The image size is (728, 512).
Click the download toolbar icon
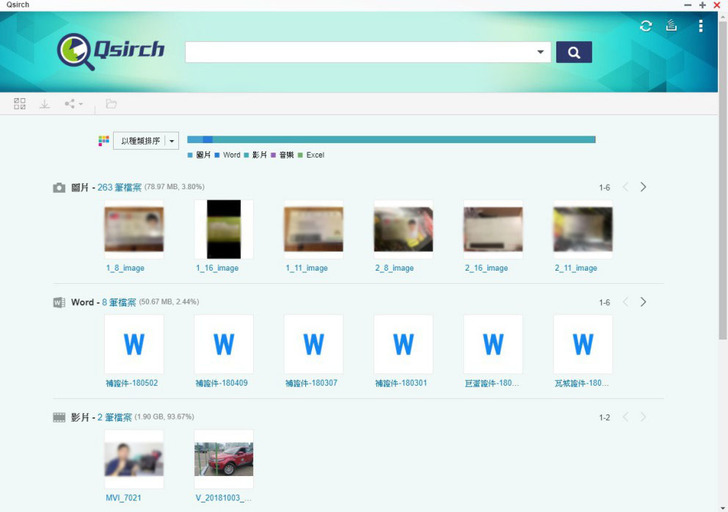point(45,104)
